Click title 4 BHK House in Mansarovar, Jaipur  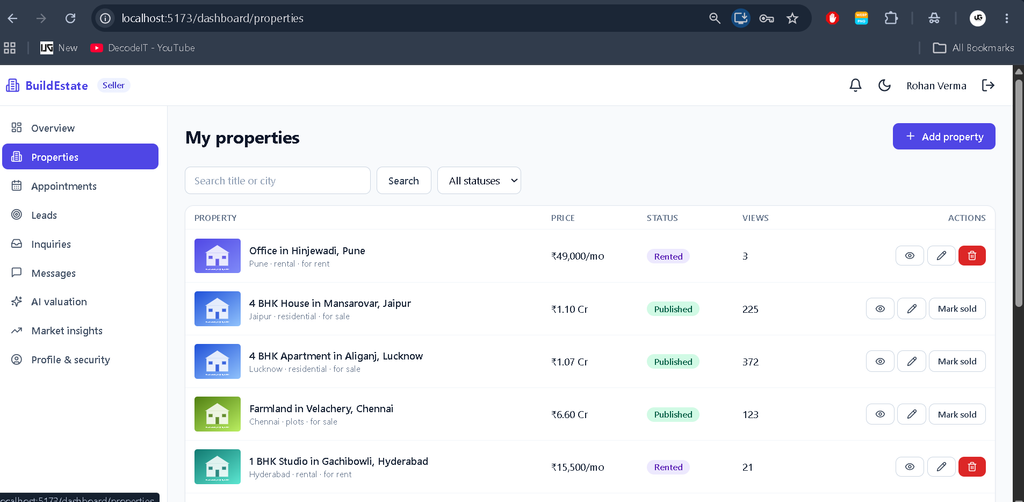coord(330,303)
